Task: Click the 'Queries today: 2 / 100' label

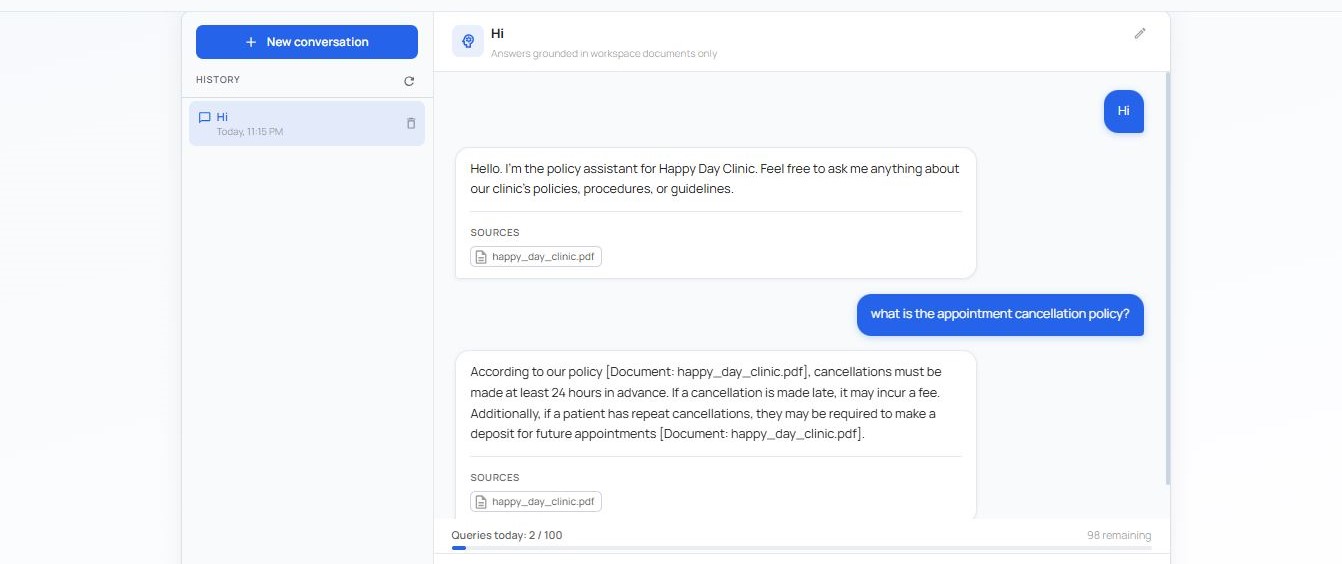Action: [x=507, y=536]
